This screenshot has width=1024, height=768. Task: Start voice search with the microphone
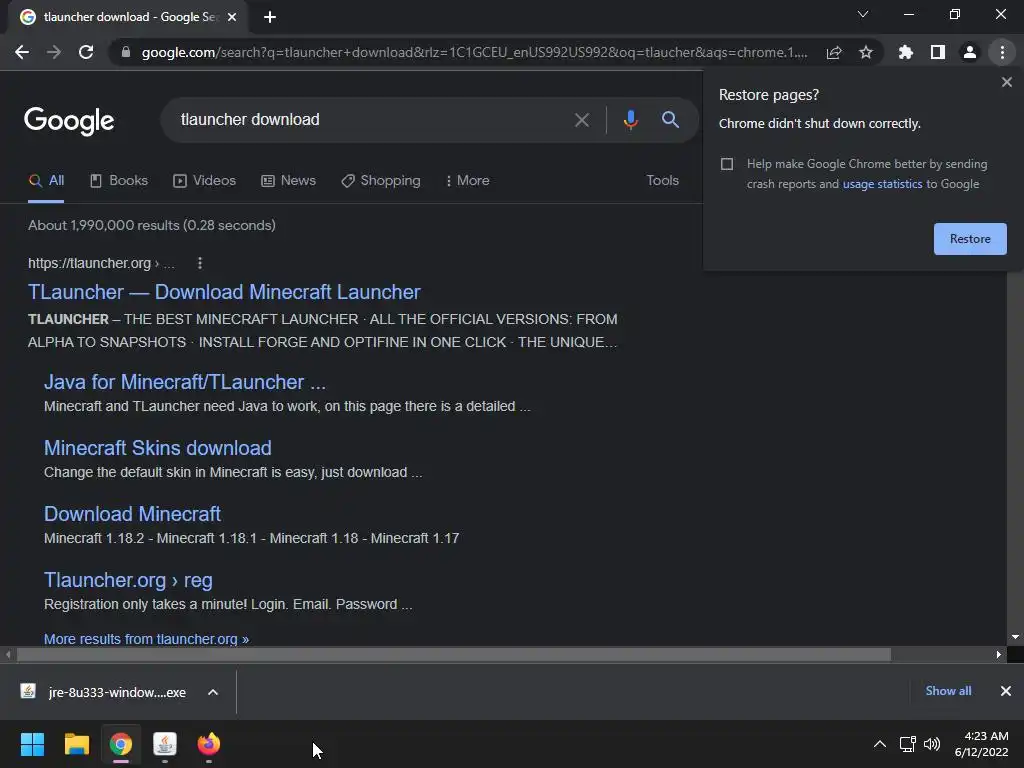pyautogui.click(x=630, y=120)
